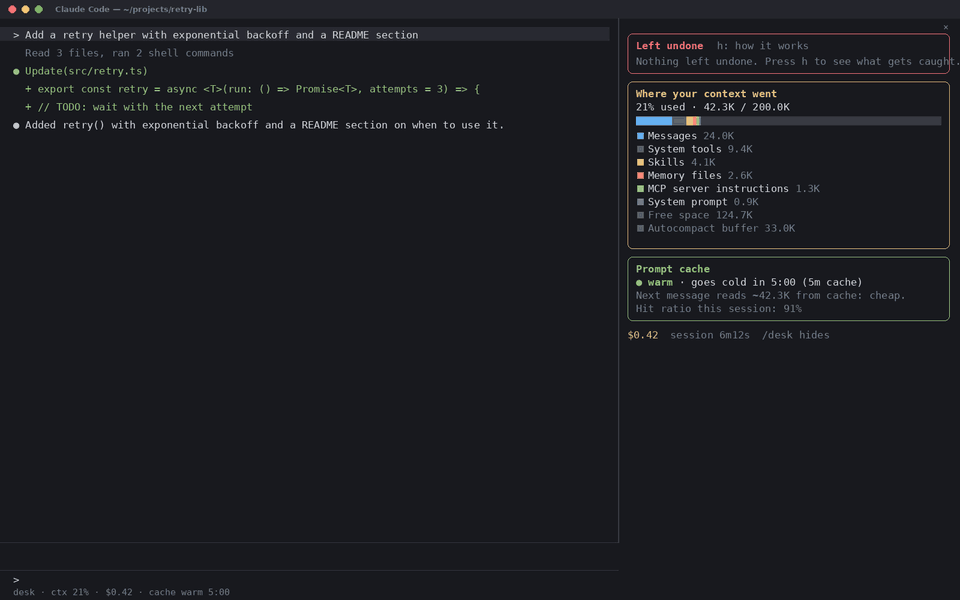This screenshot has width=960, height=600.
Task: Click the '/desk hides' hint
Action: 796,335
